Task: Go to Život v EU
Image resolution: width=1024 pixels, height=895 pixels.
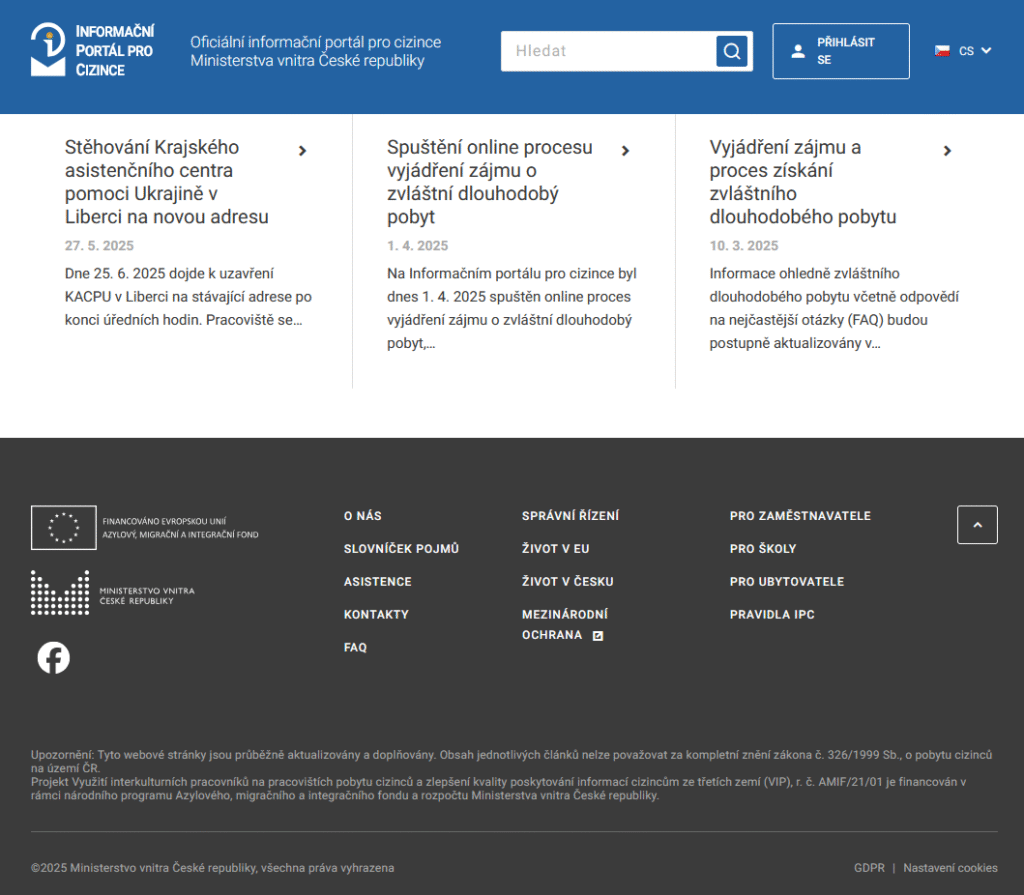Action: pos(555,549)
